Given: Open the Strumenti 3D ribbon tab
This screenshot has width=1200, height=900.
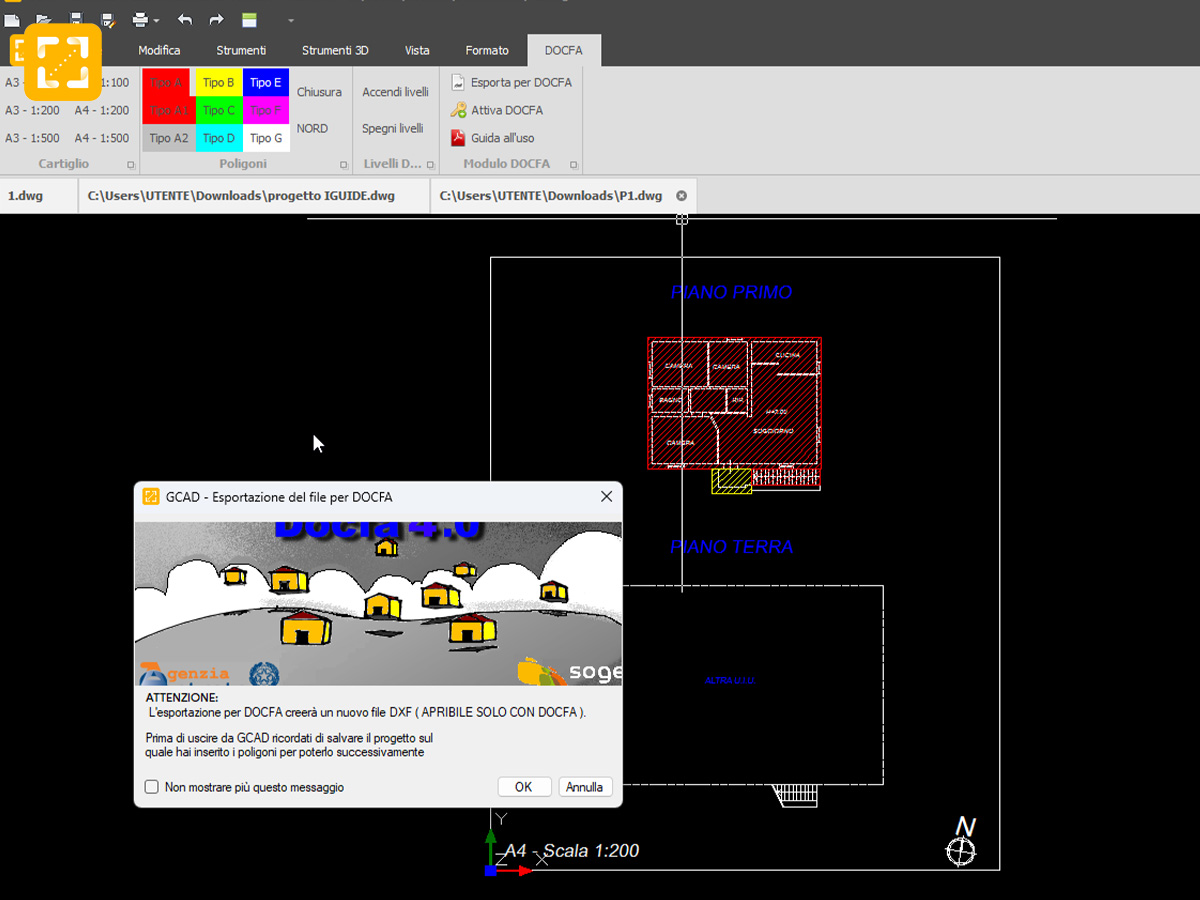Looking at the screenshot, I should (x=335, y=50).
